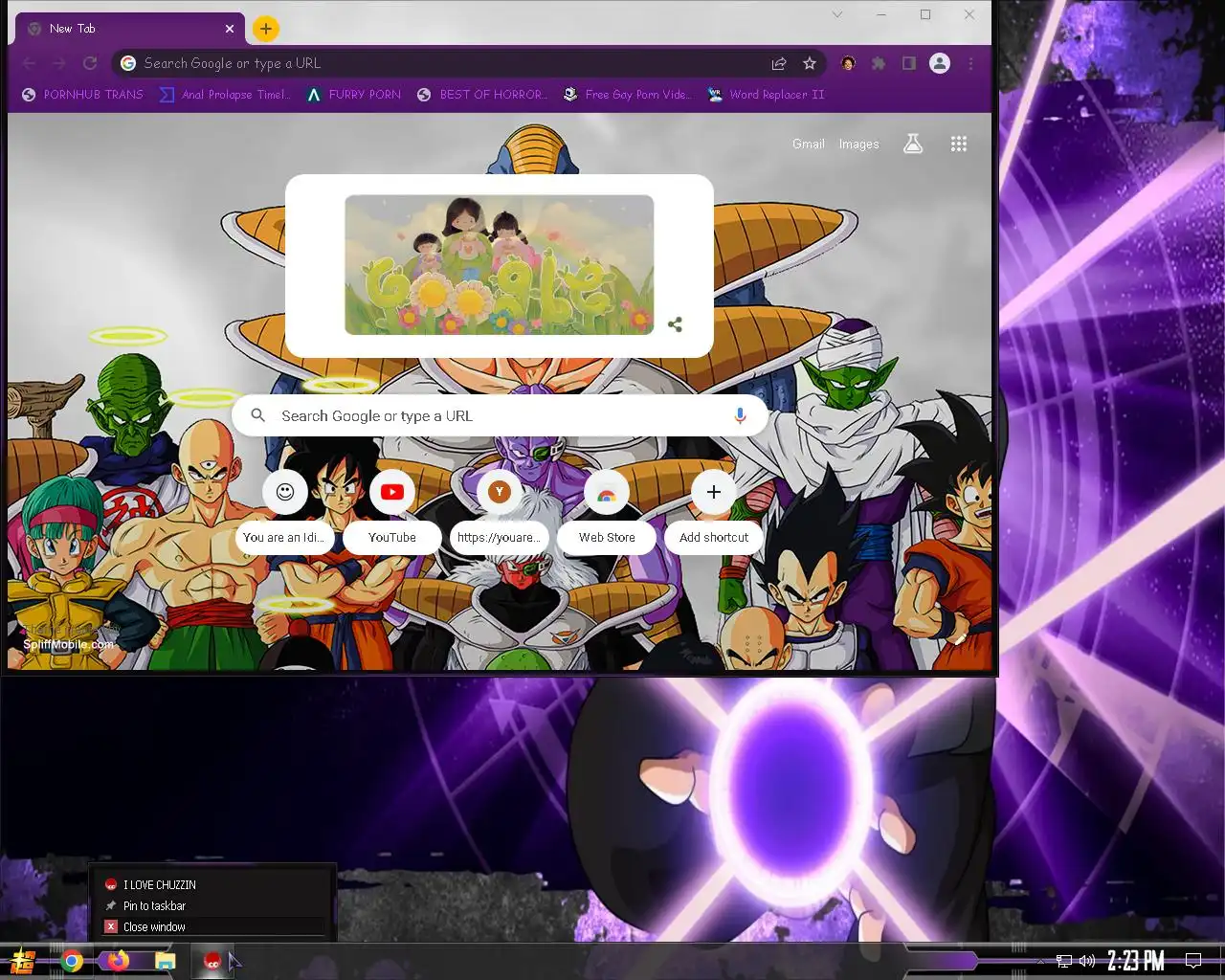Open a new tab with the yellow plus button
1225x980 pixels.
[266, 29]
